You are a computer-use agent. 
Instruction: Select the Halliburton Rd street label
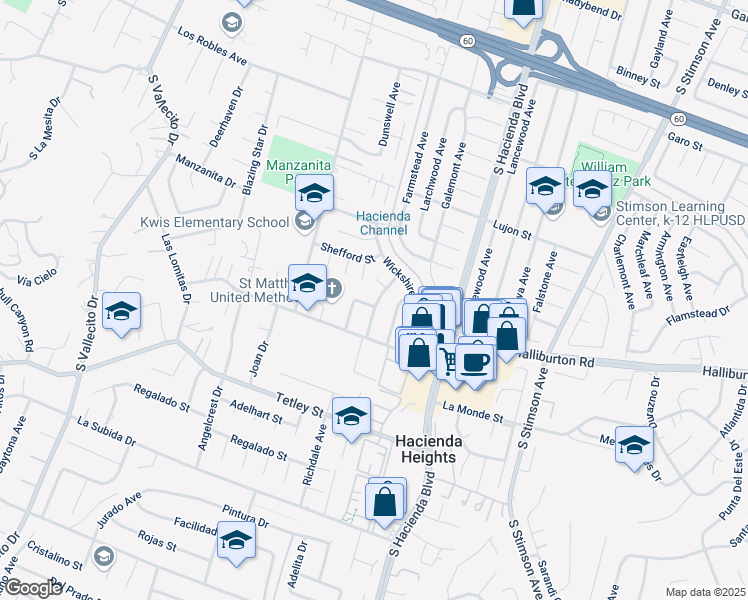[556, 359]
